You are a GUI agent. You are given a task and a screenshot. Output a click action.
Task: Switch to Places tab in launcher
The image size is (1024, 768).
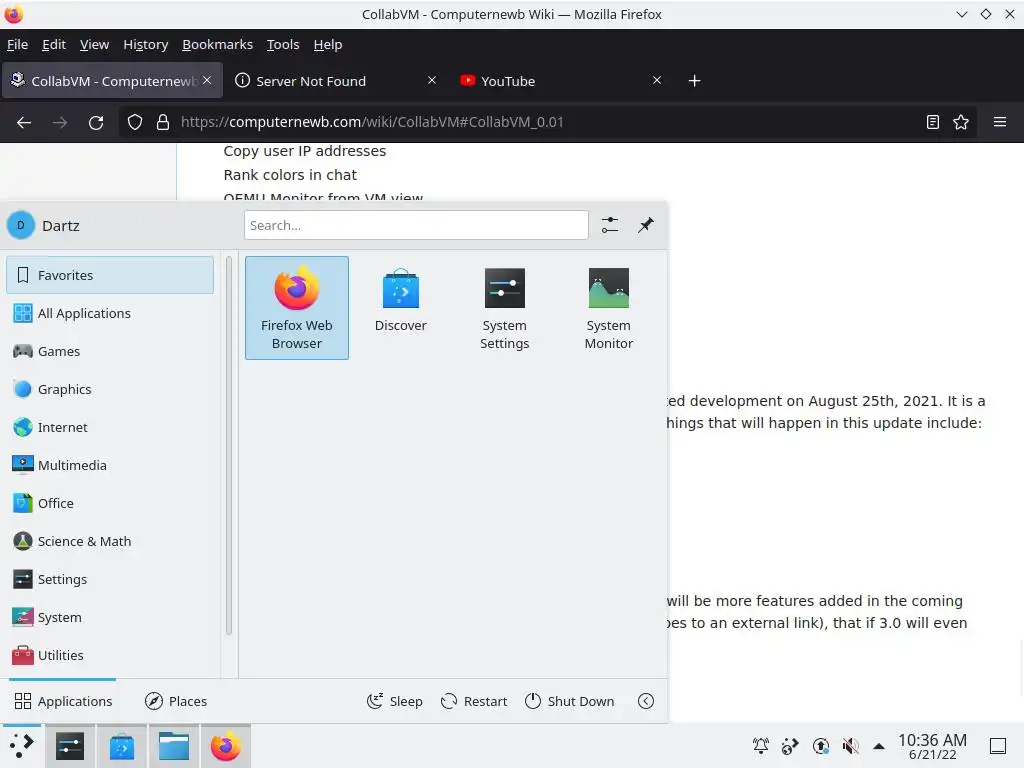coord(176,701)
